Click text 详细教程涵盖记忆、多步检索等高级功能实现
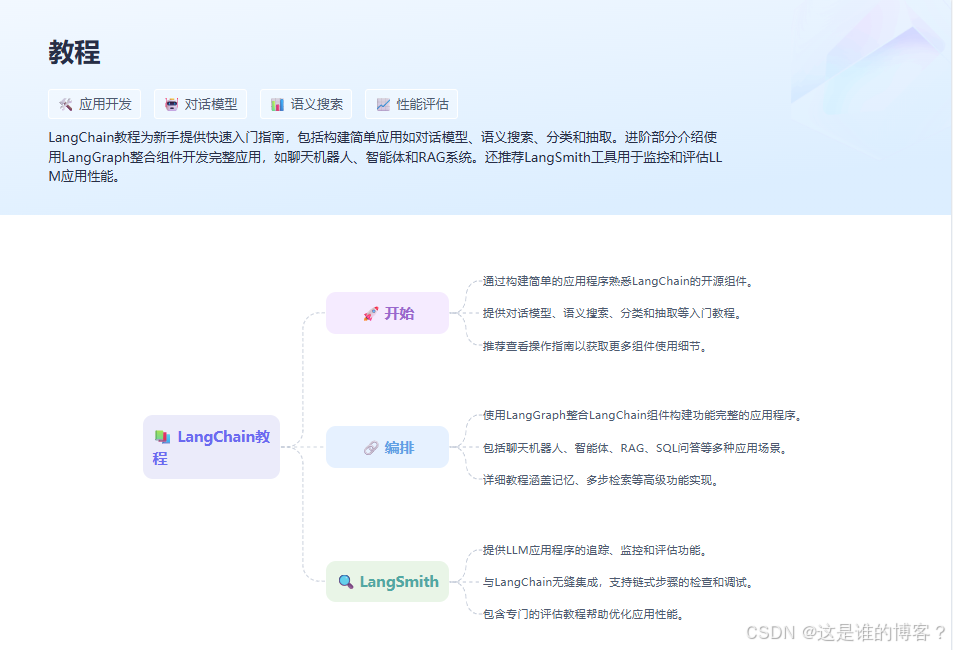The width and height of the screenshot is (953, 650). tap(601, 480)
